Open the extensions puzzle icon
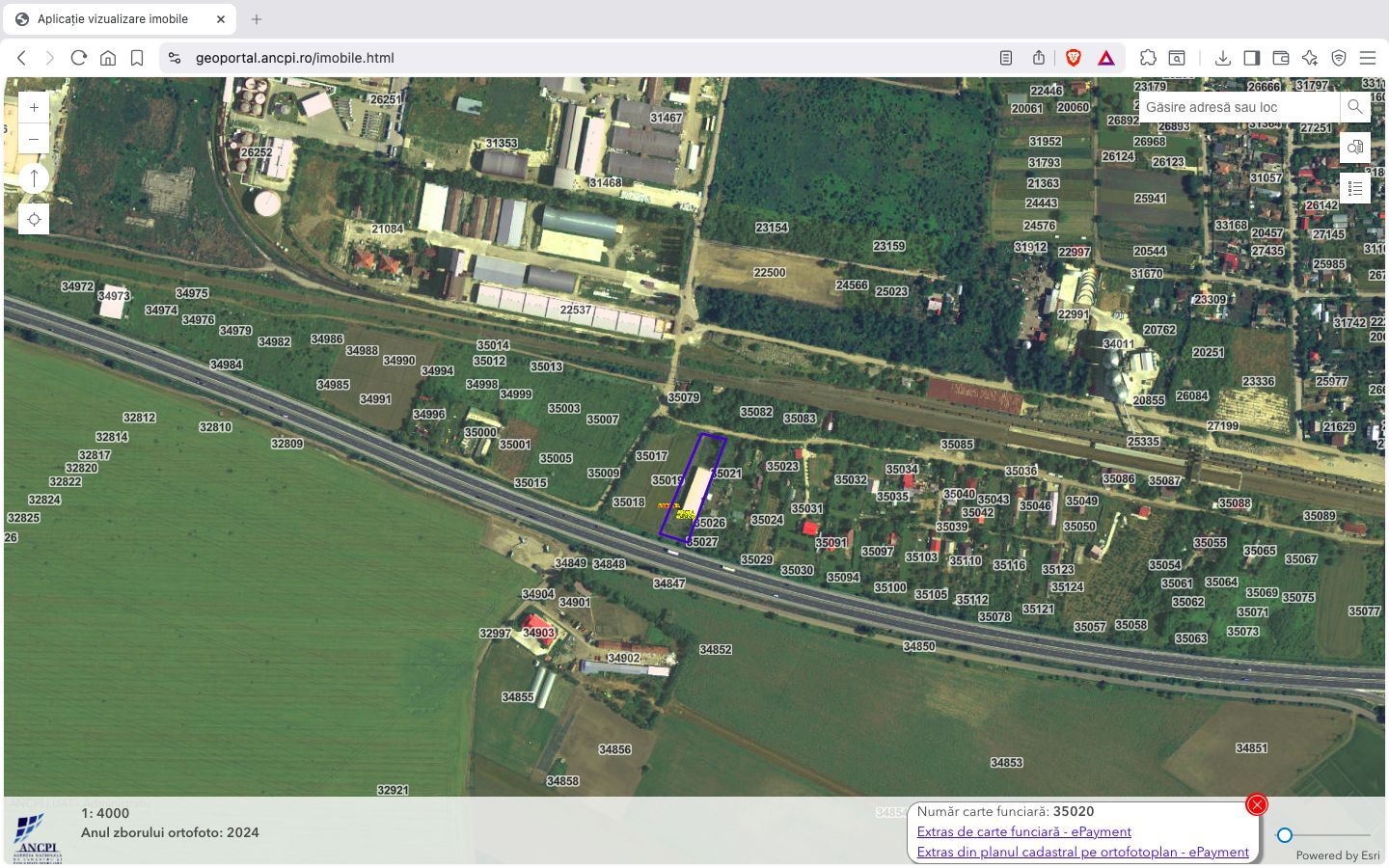Viewport: 1389px width, 868px height. [x=1148, y=58]
